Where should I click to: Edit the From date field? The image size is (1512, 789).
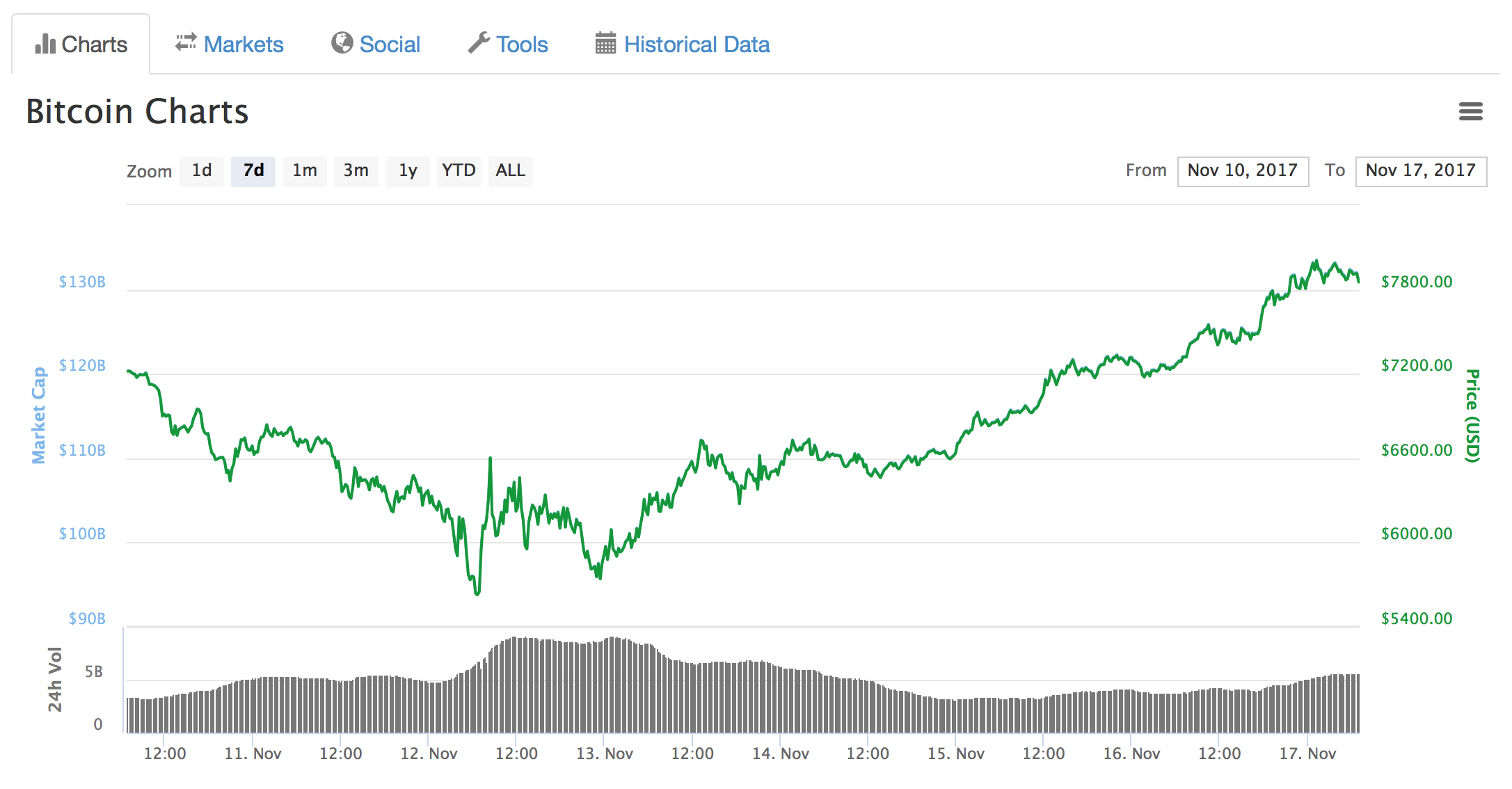point(1243,171)
